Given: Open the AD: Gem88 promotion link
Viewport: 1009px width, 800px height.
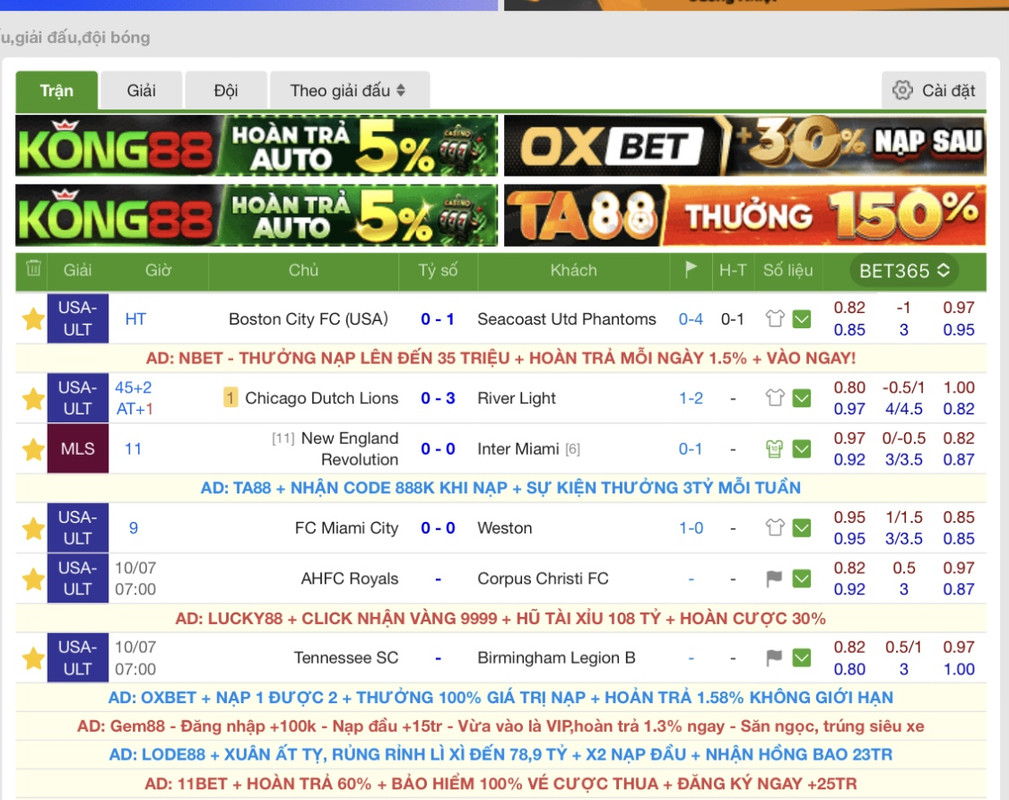Looking at the screenshot, I should (x=501, y=727).
